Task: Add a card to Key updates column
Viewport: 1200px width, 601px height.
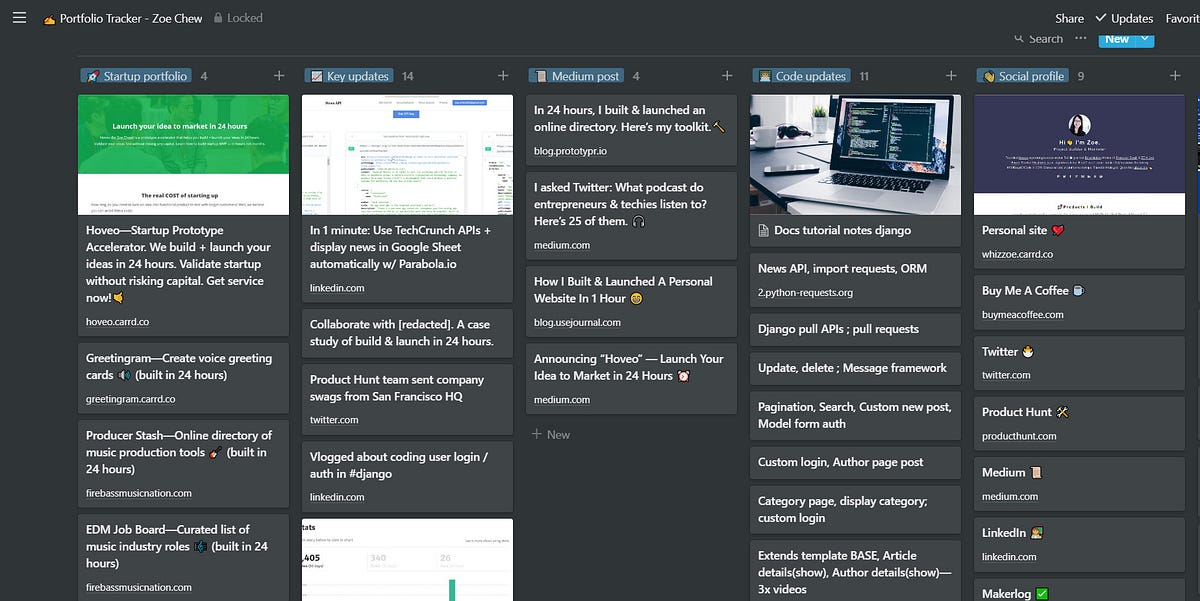Action: (503, 76)
